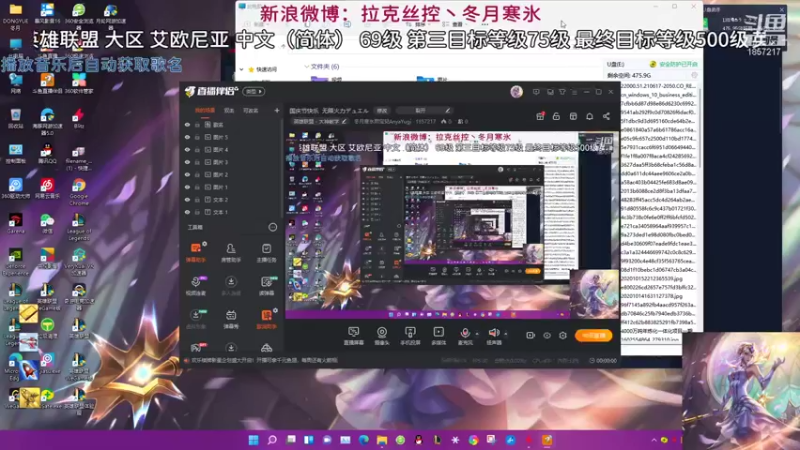Hide the 图片 4 layer

click(187, 149)
